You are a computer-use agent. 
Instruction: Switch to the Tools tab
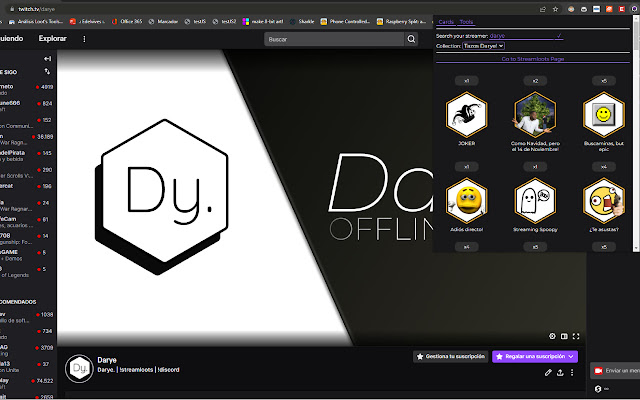(466, 22)
